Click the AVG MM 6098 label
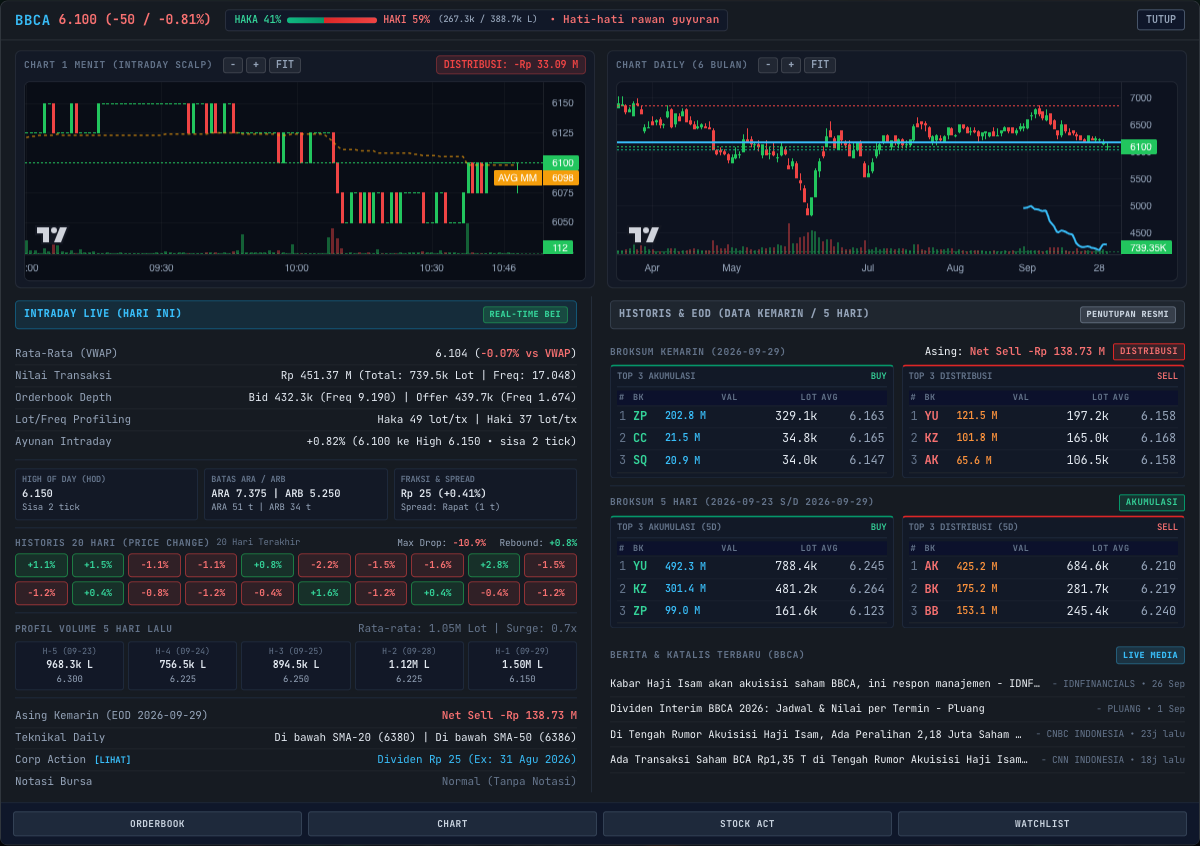The height and width of the screenshot is (846, 1200). [x=536, y=178]
